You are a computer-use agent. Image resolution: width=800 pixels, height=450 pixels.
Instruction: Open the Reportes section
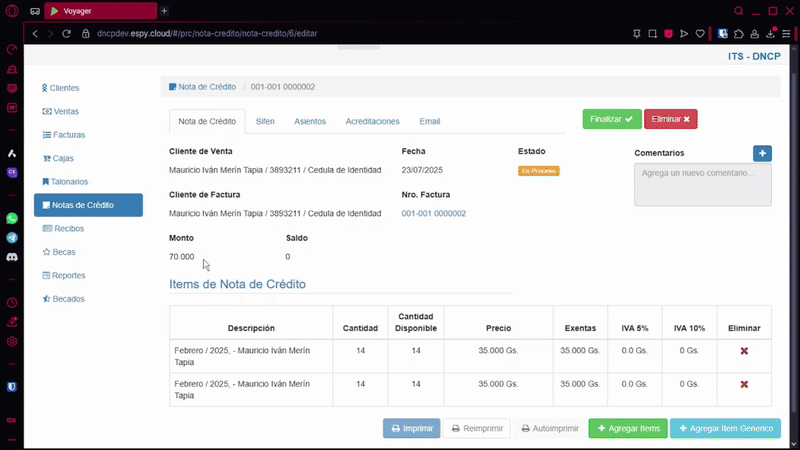63,276
